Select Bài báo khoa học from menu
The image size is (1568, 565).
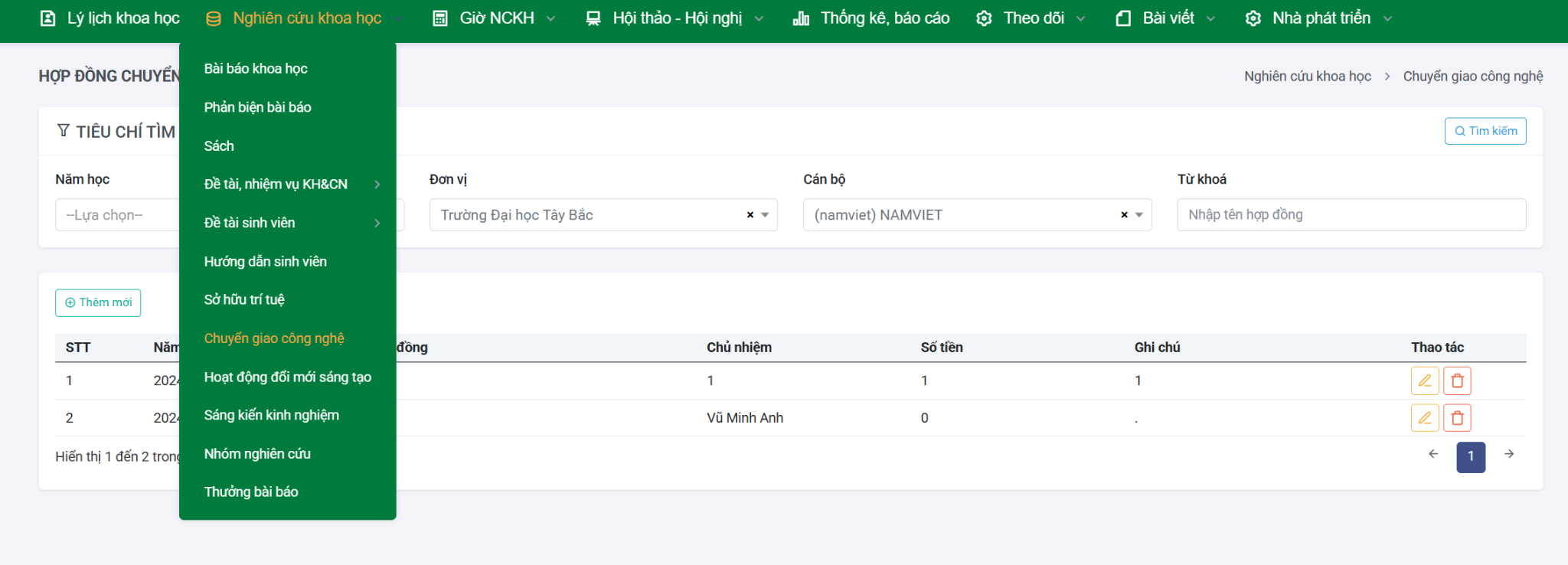(256, 69)
